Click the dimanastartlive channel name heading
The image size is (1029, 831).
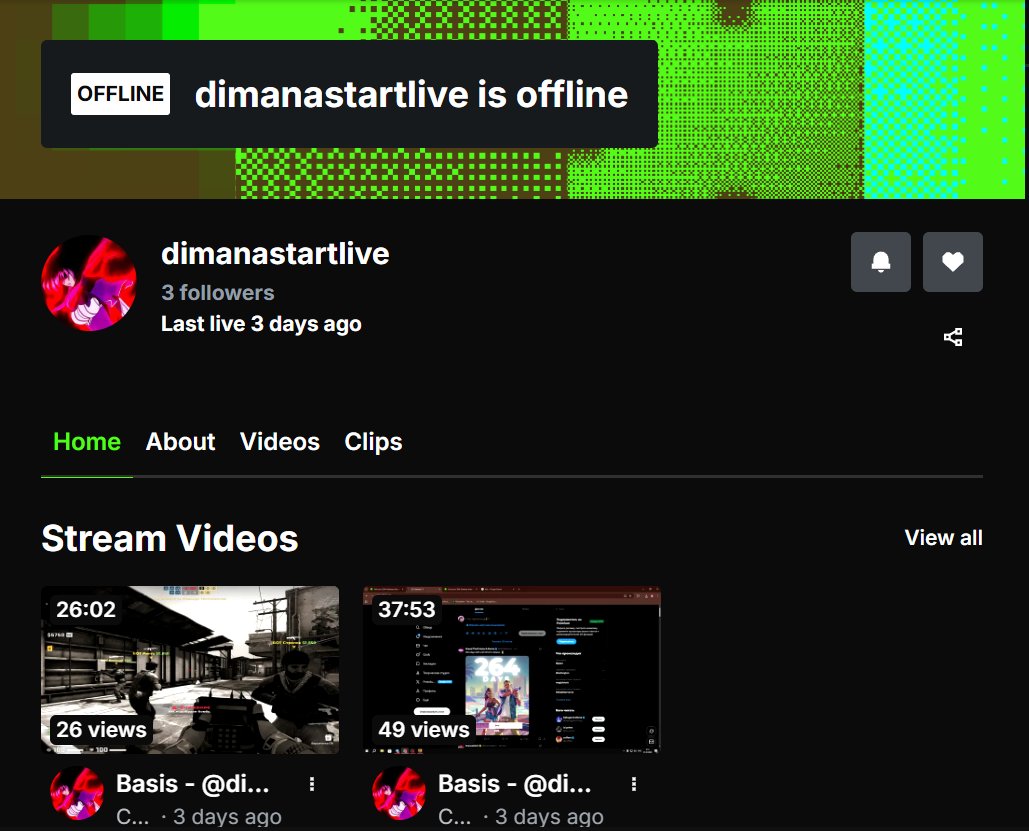point(275,254)
